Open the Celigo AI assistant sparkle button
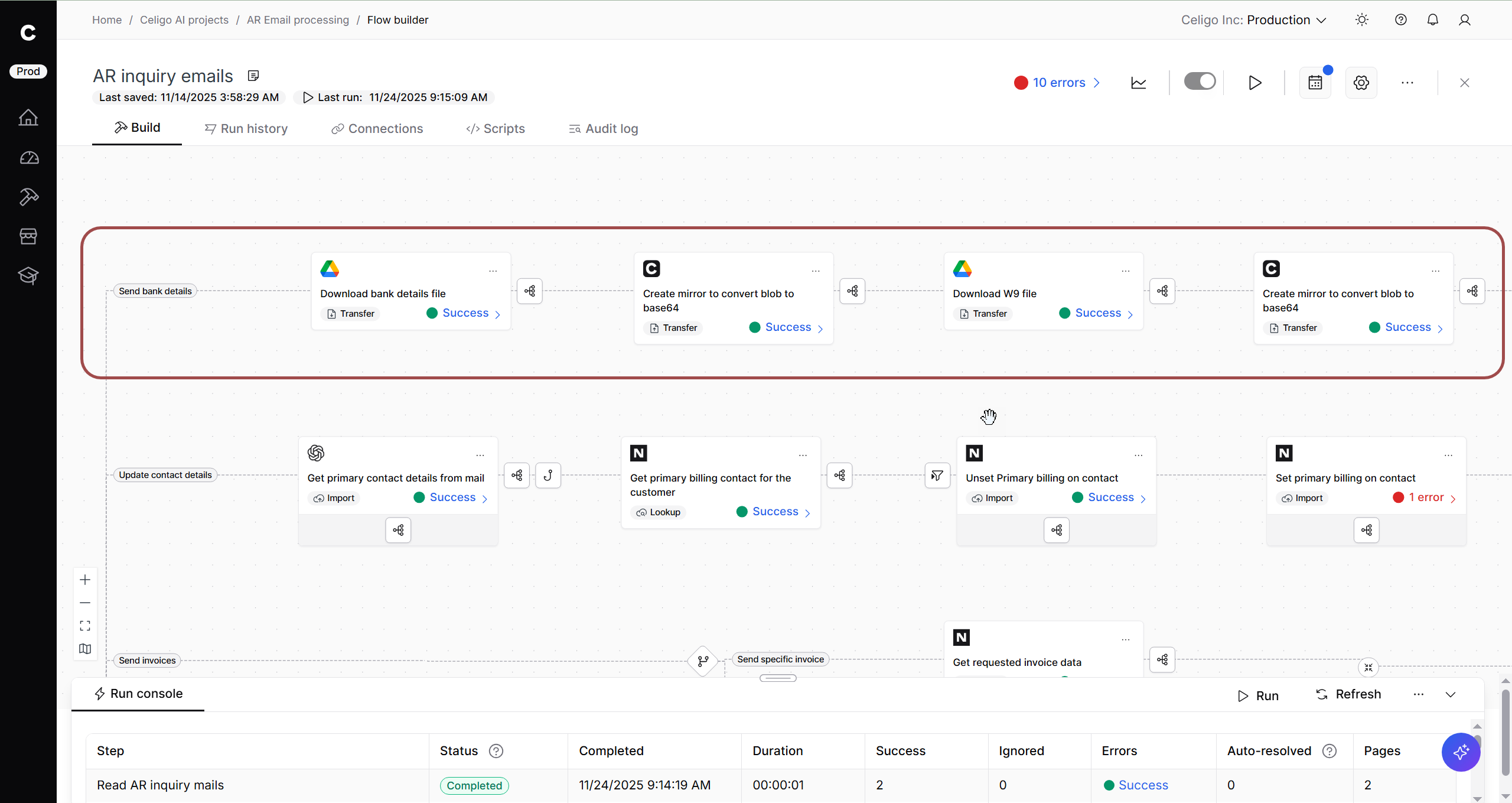The image size is (1512, 803). [1460, 752]
